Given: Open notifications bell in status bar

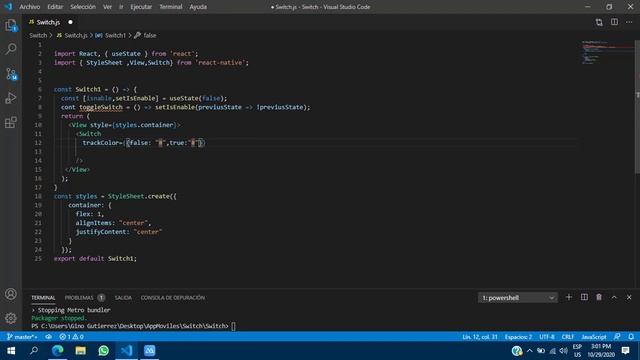Looking at the screenshot, I should [631, 337].
